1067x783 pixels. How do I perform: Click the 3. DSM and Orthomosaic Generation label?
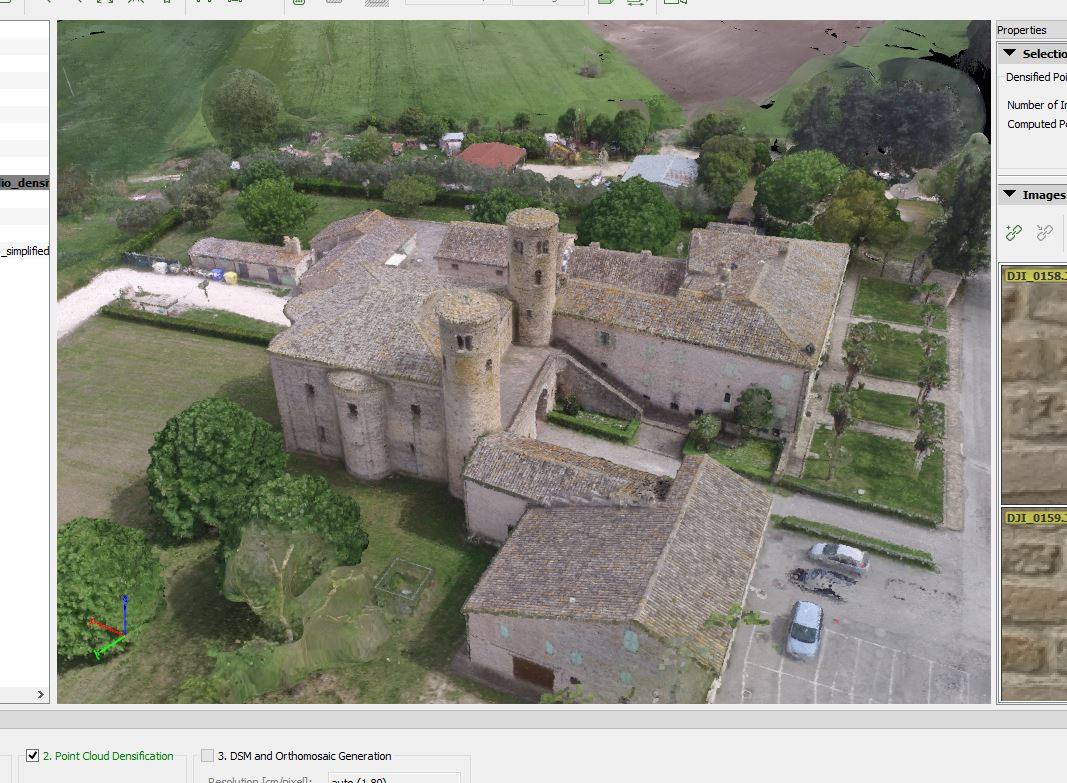click(304, 756)
